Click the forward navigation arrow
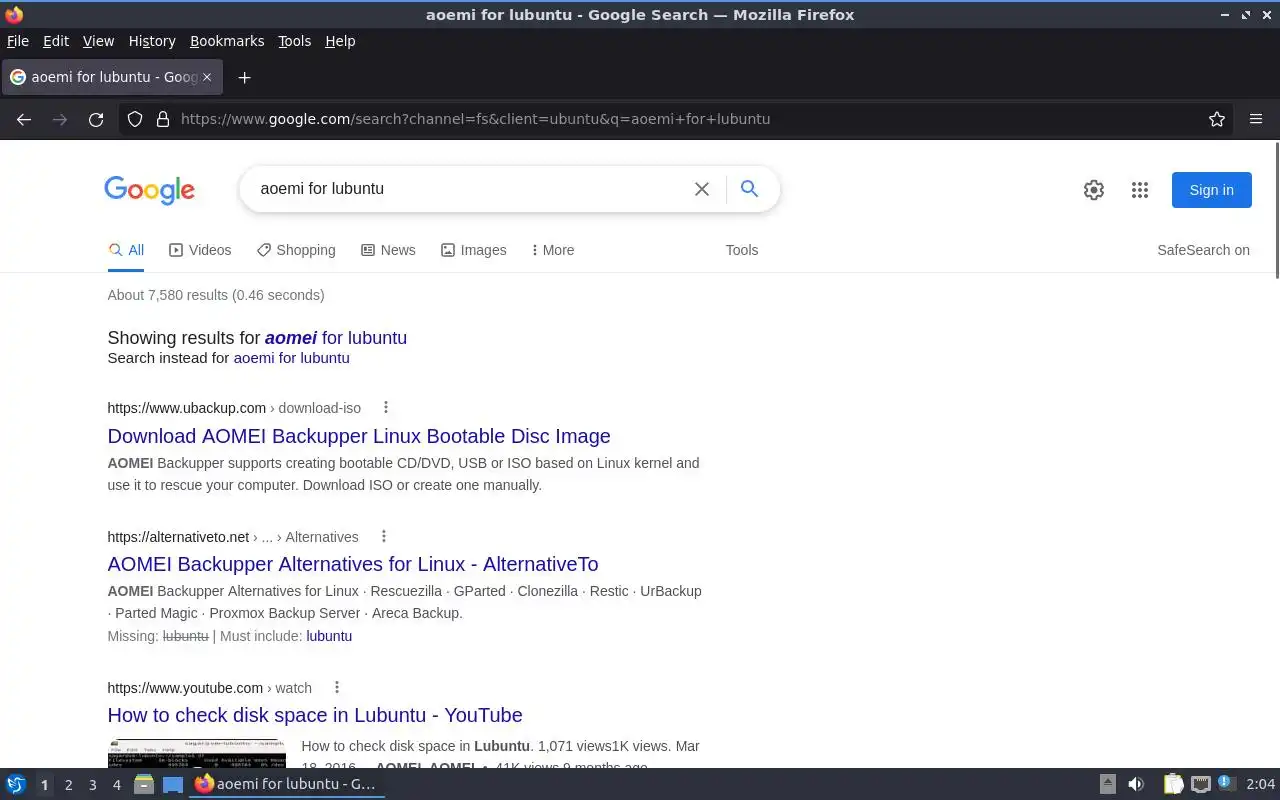The image size is (1280, 800). [x=60, y=119]
